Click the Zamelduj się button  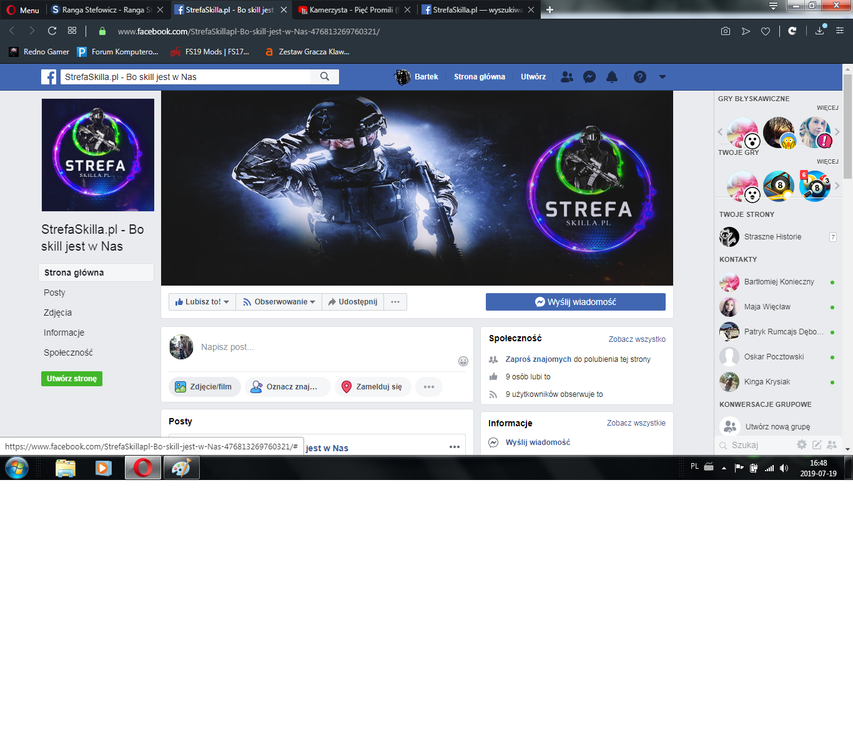[x=373, y=387]
